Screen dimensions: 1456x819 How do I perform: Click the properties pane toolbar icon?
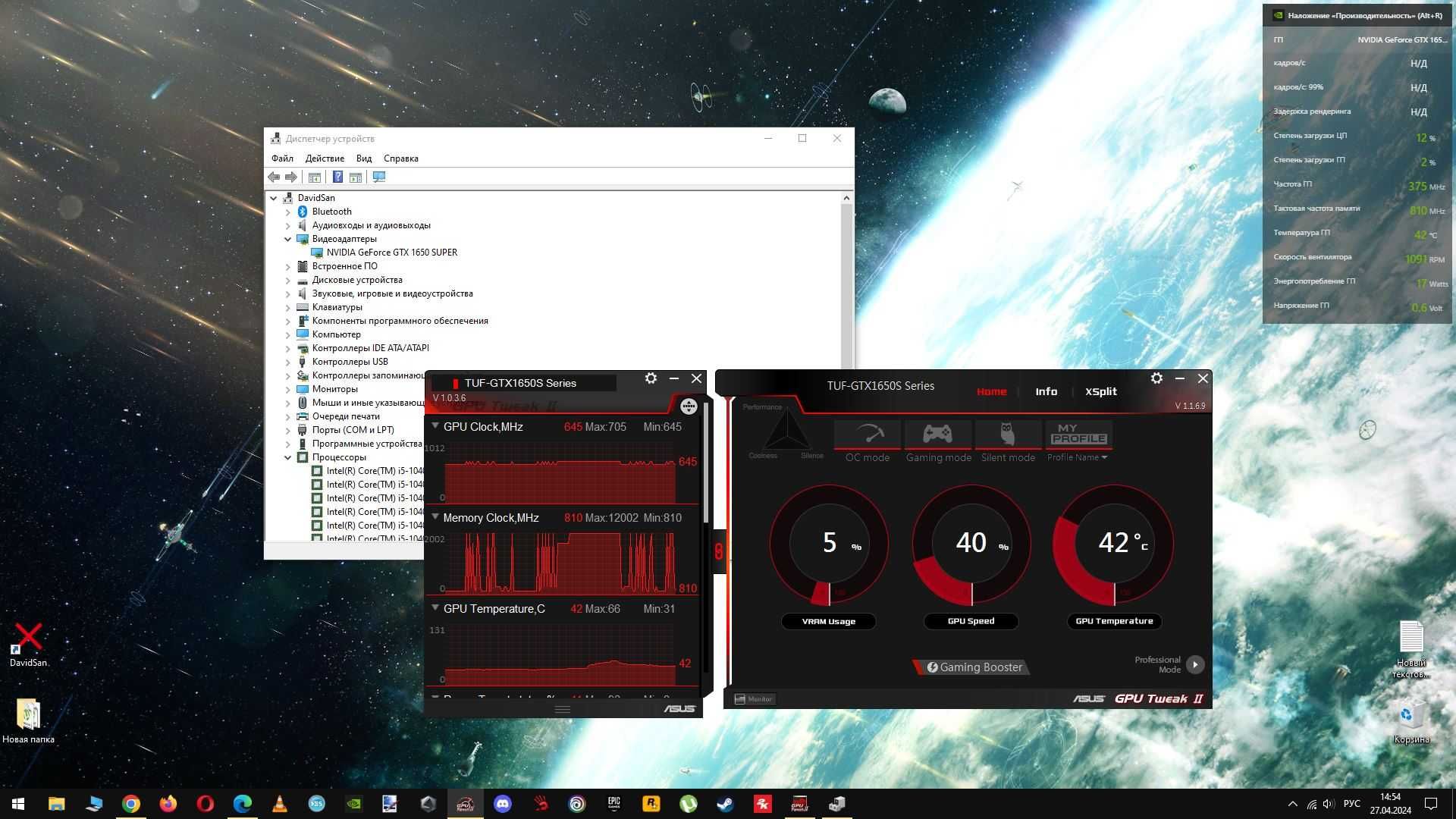355,177
